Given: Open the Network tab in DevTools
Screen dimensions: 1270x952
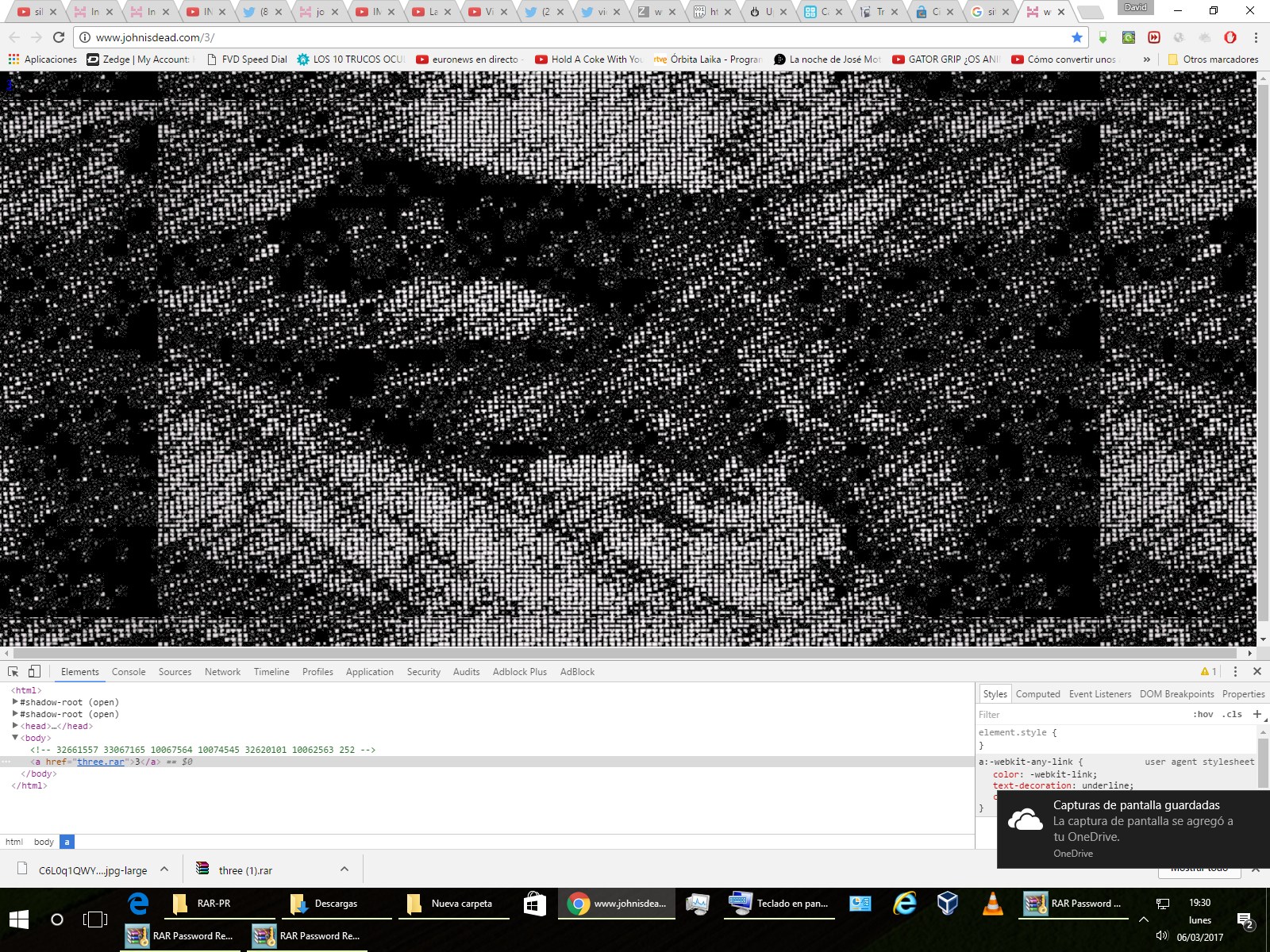Looking at the screenshot, I should 222,672.
